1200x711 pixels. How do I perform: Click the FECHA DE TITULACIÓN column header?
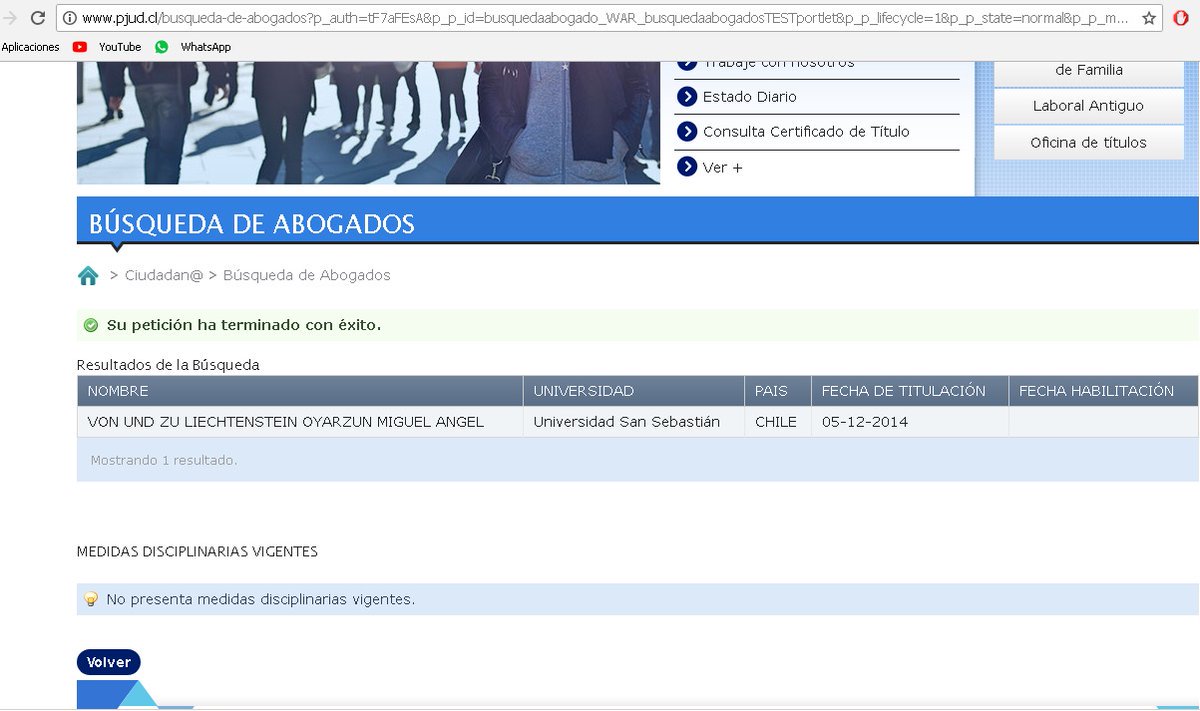(909, 391)
